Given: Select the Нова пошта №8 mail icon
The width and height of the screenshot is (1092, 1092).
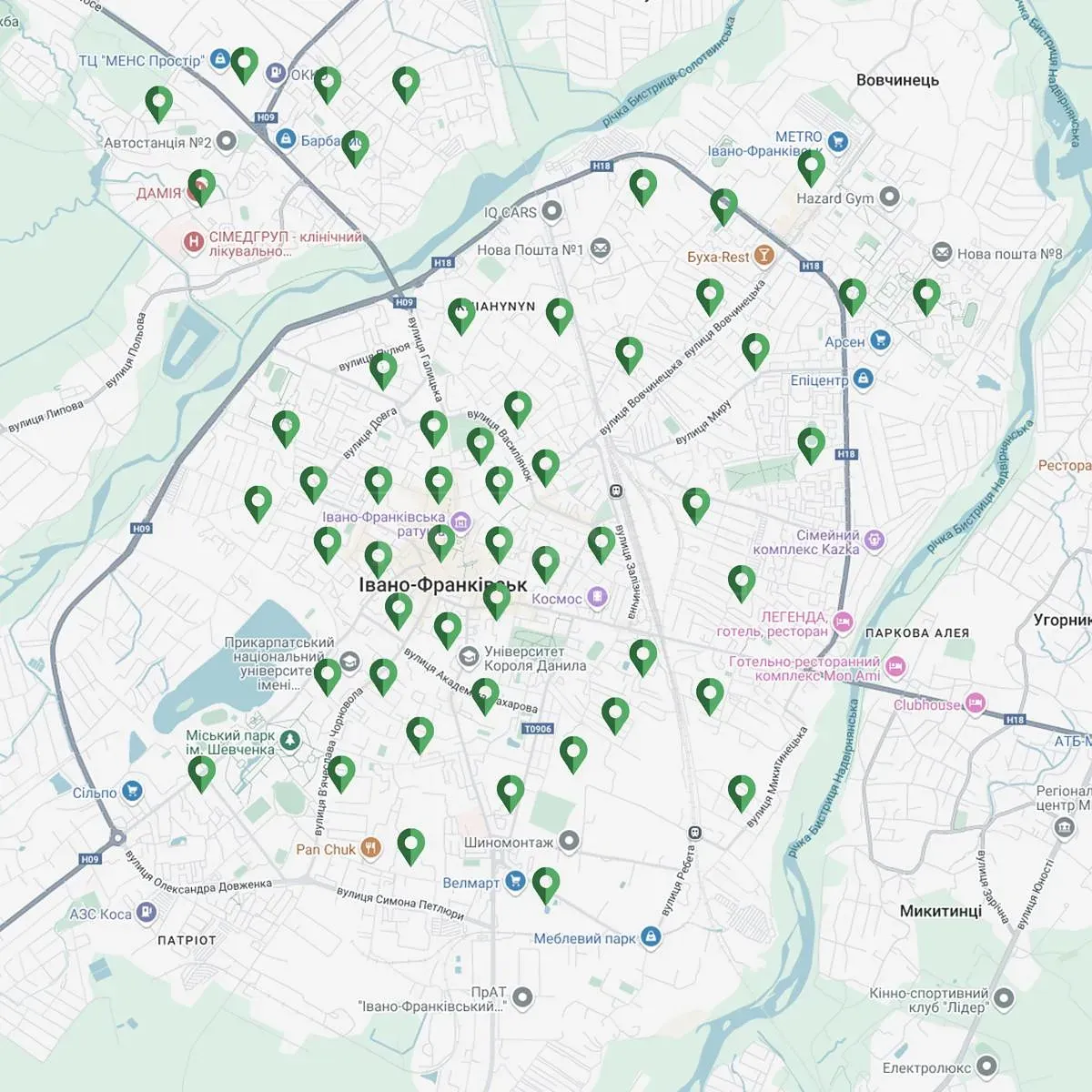Looking at the screenshot, I should pos(942,253).
